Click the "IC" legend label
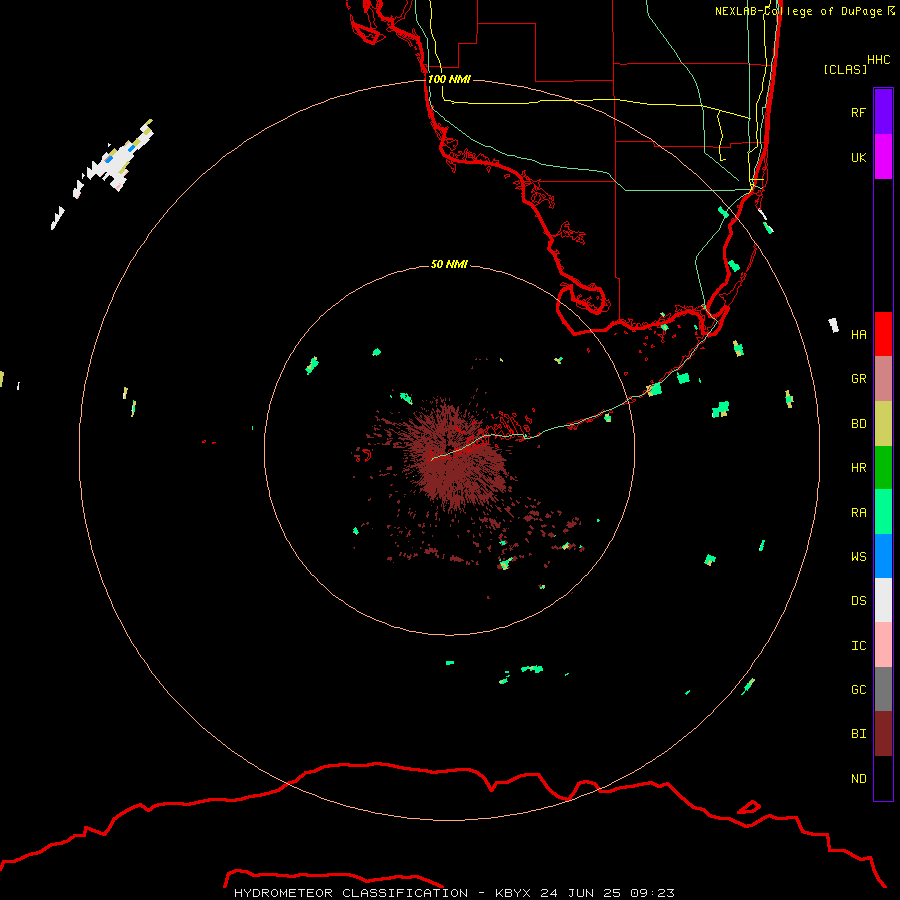Viewport: 900px width, 900px height. coord(858,646)
